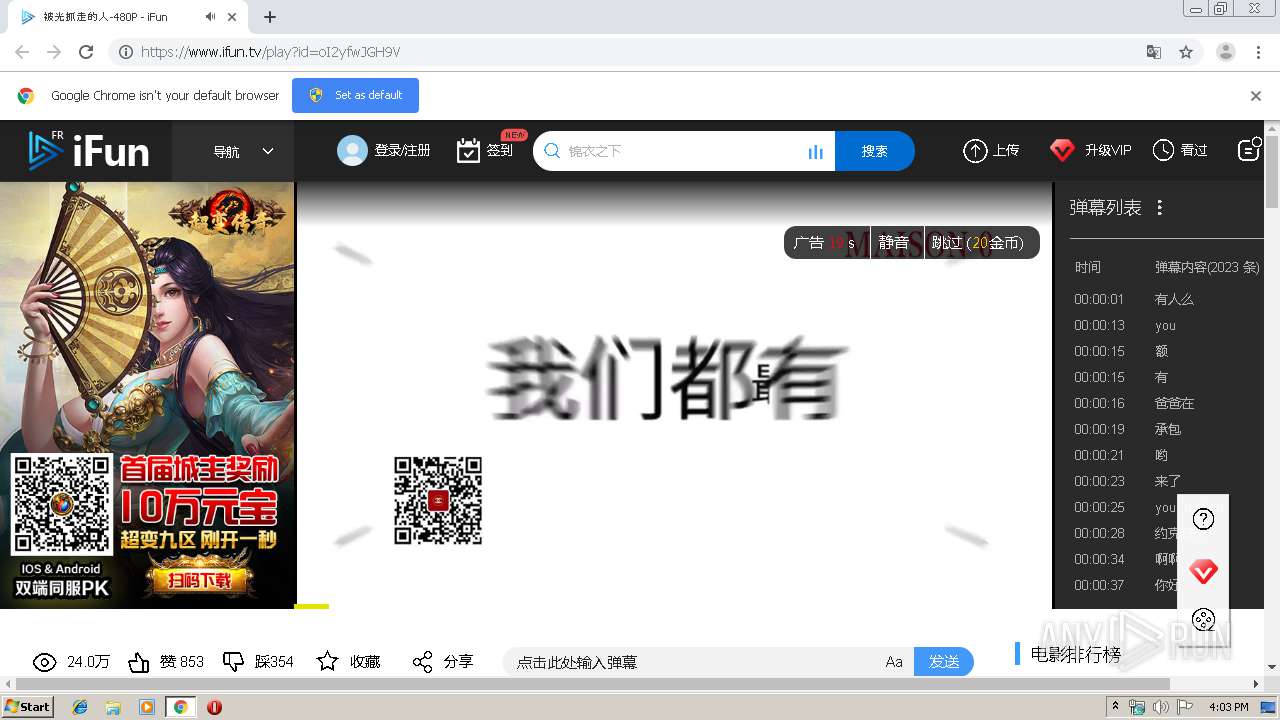The image size is (1280, 720).
Task: Open file explorer from taskbar
Action: point(113,707)
